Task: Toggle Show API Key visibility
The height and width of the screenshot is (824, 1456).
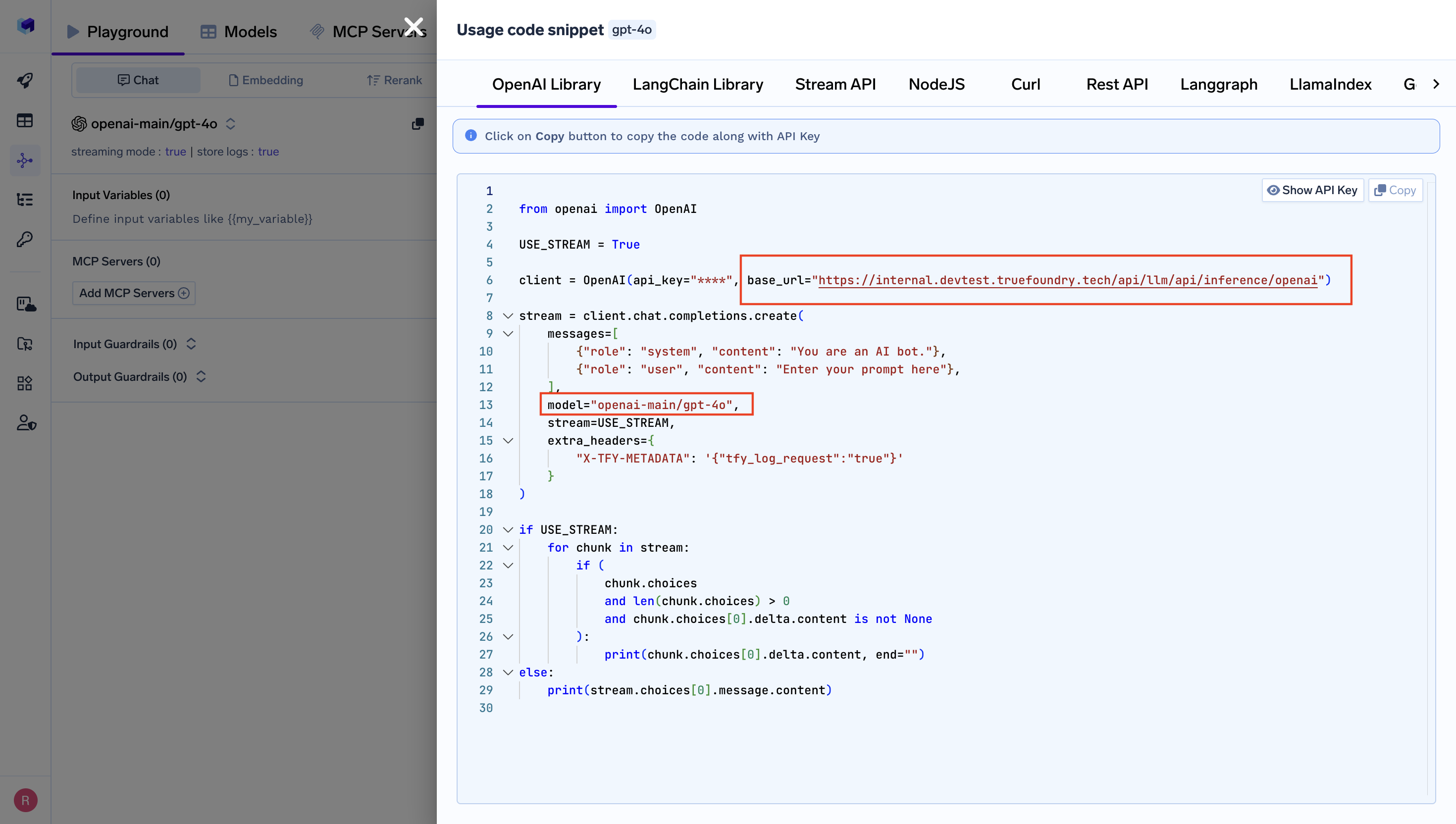Action: point(1312,190)
